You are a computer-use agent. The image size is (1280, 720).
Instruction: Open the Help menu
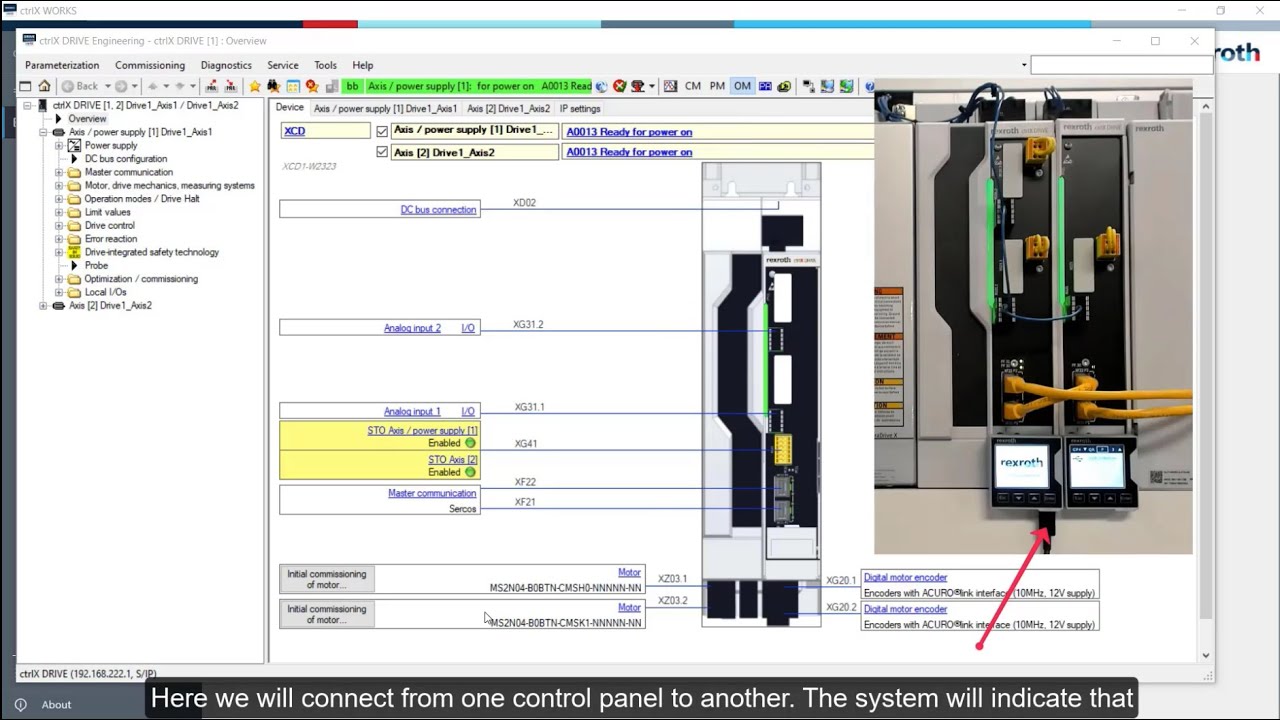tap(363, 65)
